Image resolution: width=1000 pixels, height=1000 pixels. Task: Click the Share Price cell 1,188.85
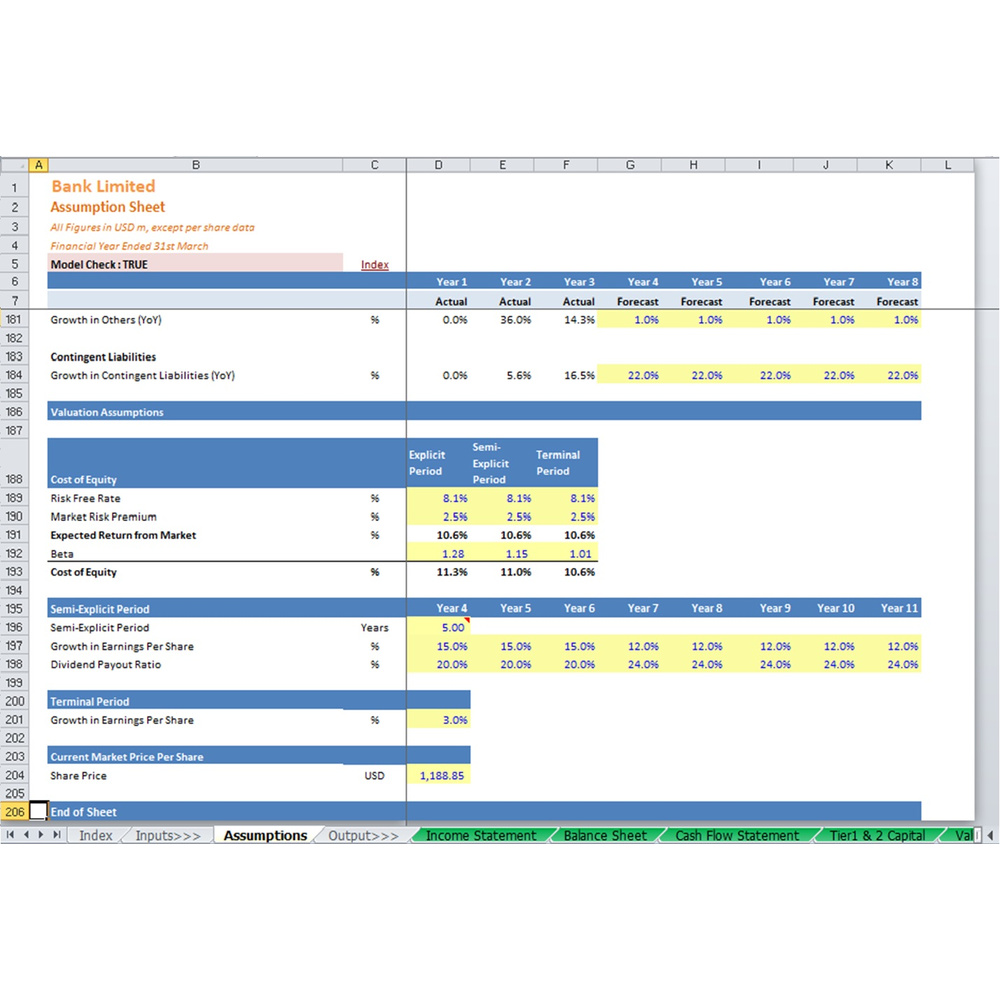[x=438, y=776]
